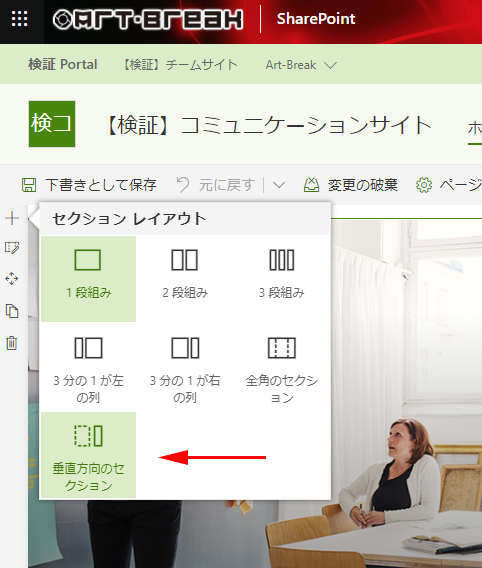The image size is (482, 568).
Task: Choose the 2 段組み layout option
Action: 185,279
